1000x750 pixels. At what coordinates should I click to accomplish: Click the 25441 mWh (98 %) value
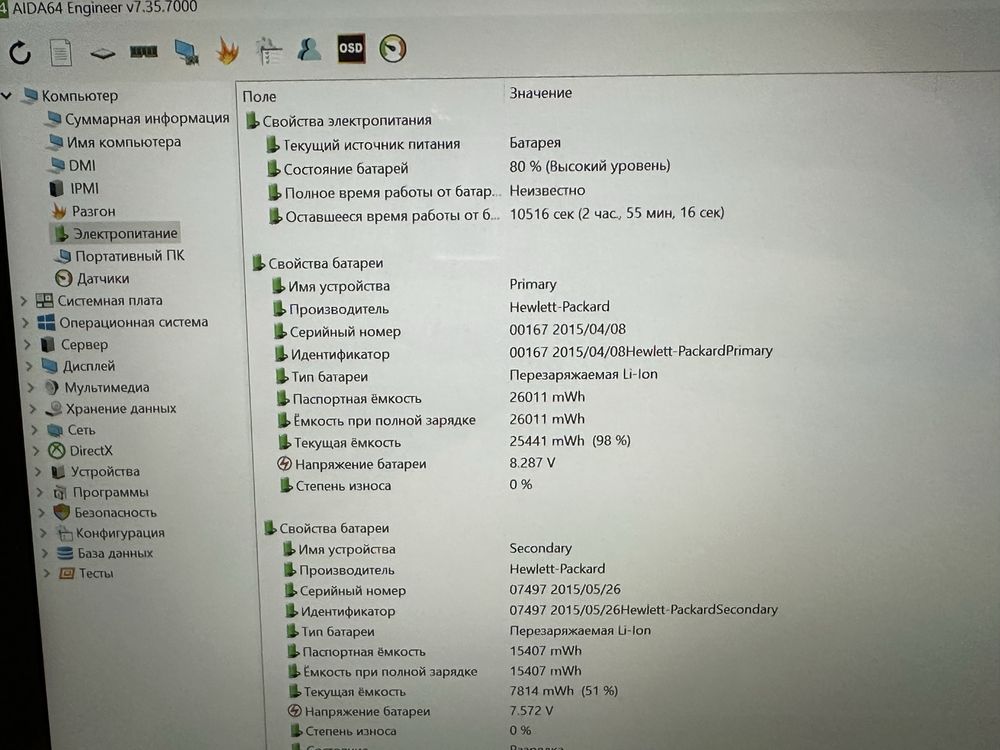pyautogui.click(x=570, y=441)
